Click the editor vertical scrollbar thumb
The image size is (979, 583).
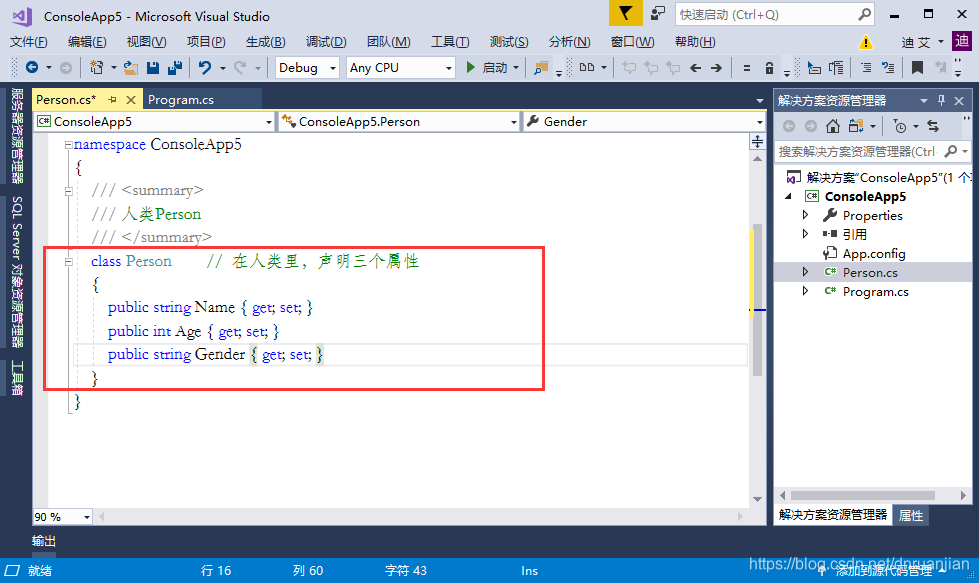coord(757,300)
